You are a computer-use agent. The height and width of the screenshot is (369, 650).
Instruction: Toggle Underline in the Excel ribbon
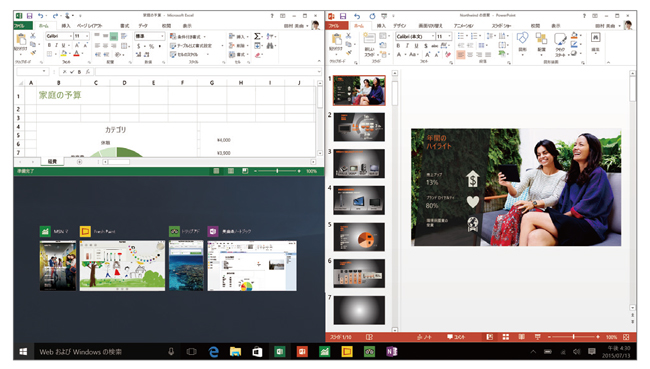tap(63, 45)
